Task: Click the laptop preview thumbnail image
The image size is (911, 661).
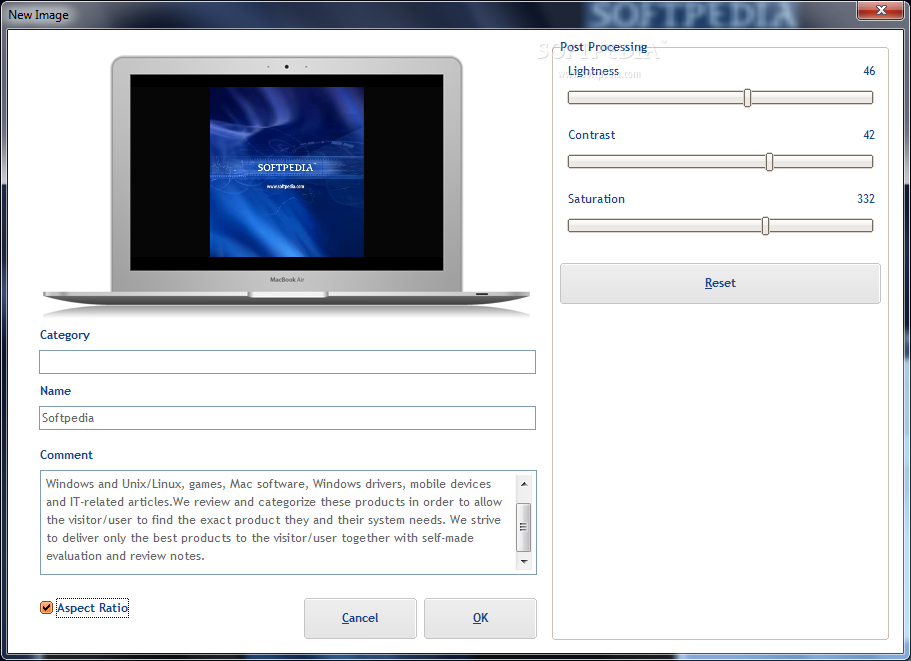Action: point(286,185)
